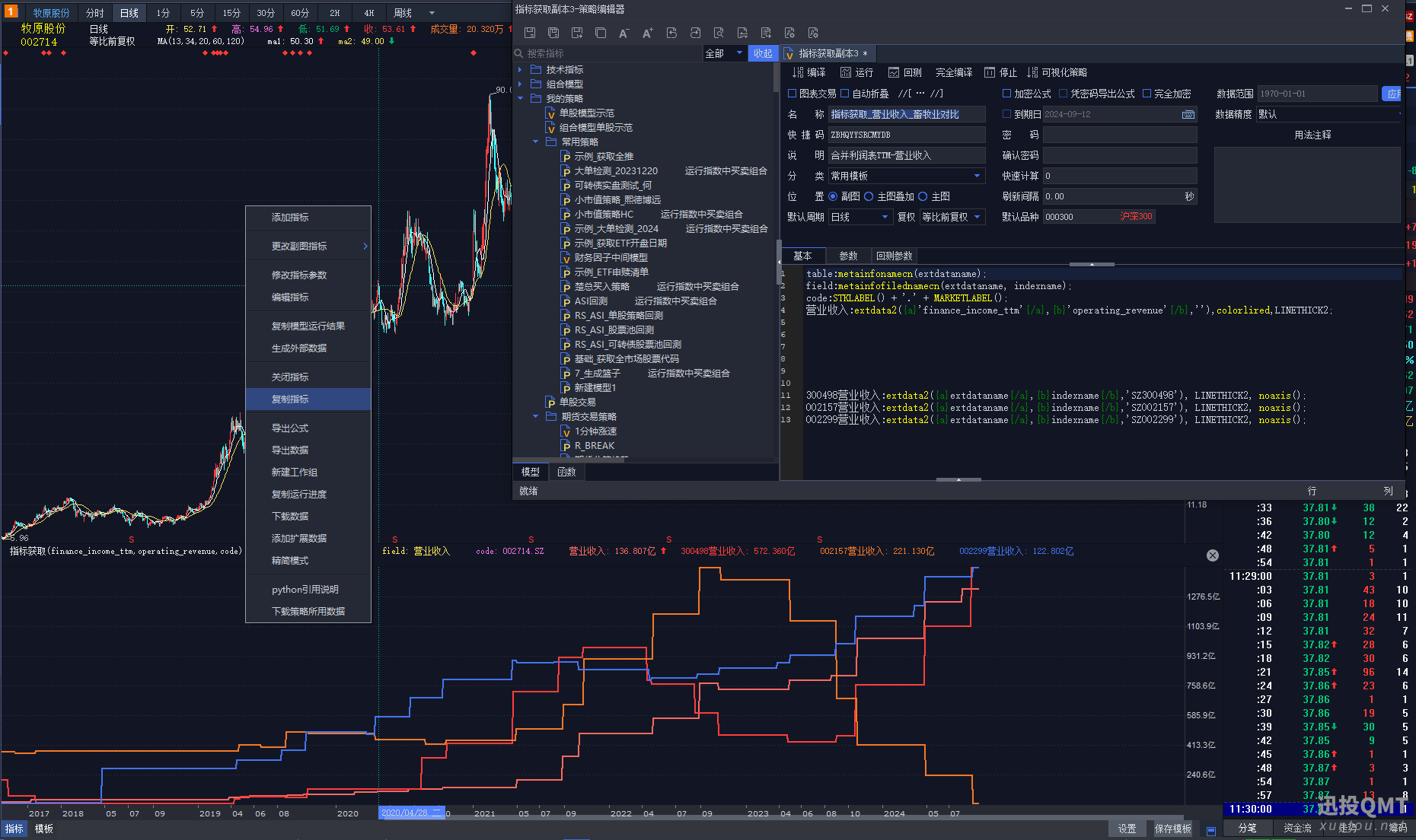Click the 运行 run icon

pyautogui.click(x=846, y=72)
